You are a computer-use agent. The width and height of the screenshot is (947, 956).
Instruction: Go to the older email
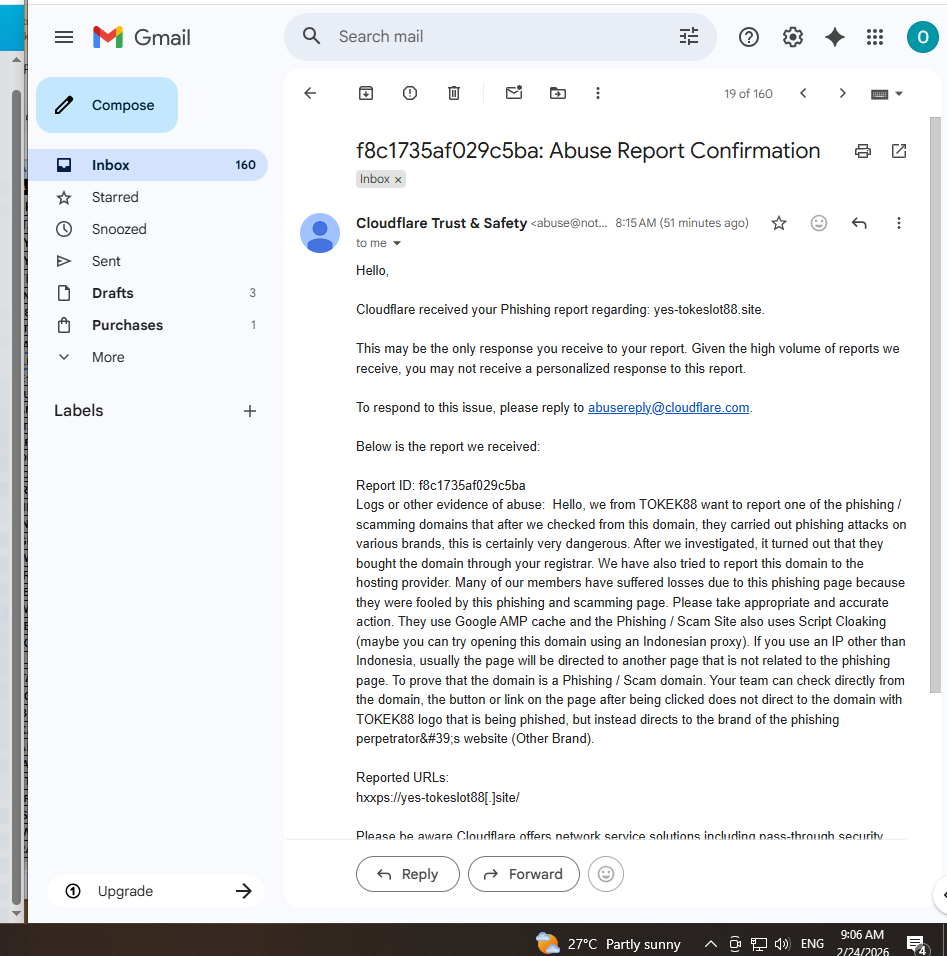[843, 93]
